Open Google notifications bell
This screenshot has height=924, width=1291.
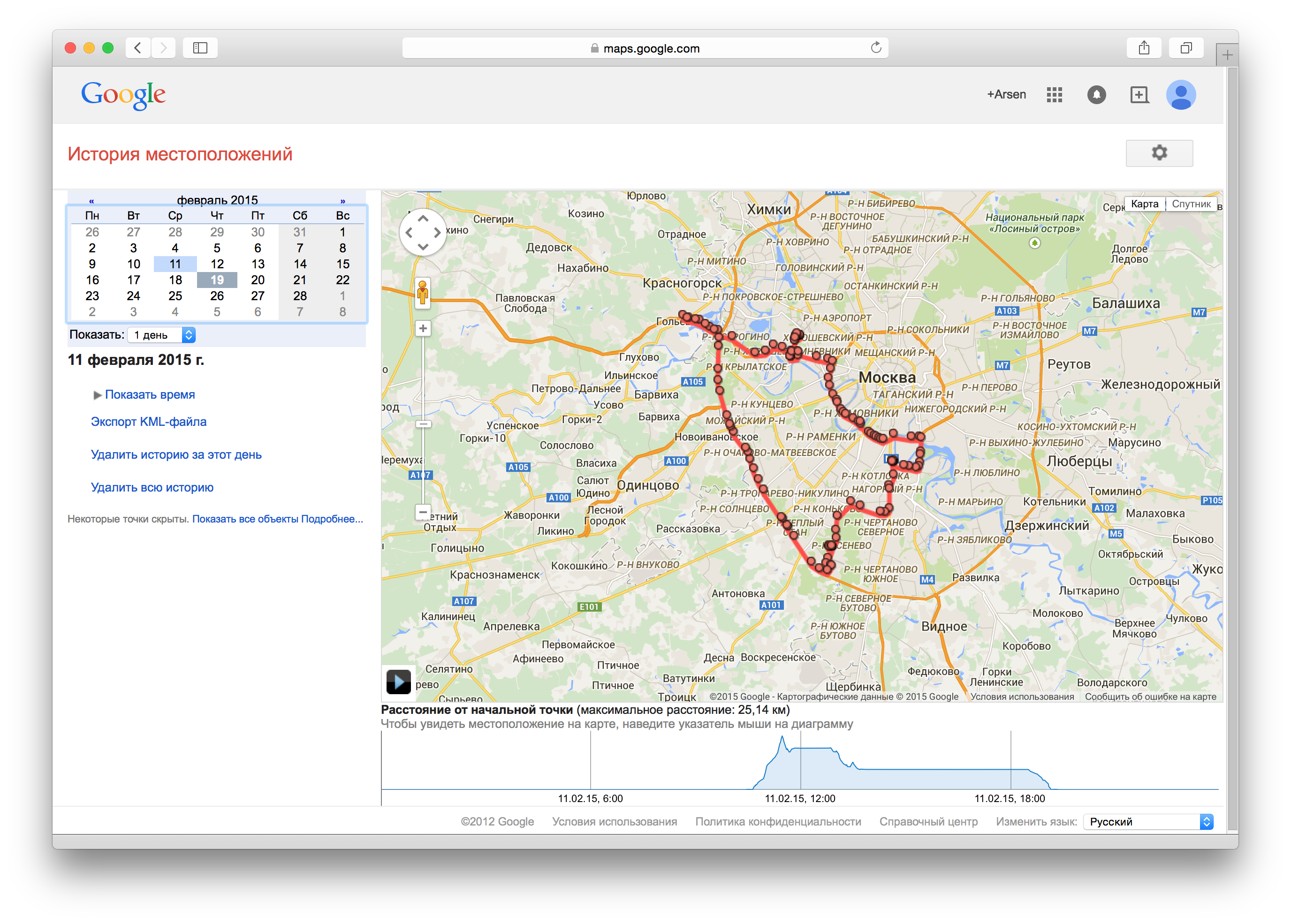coord(1096,95)
